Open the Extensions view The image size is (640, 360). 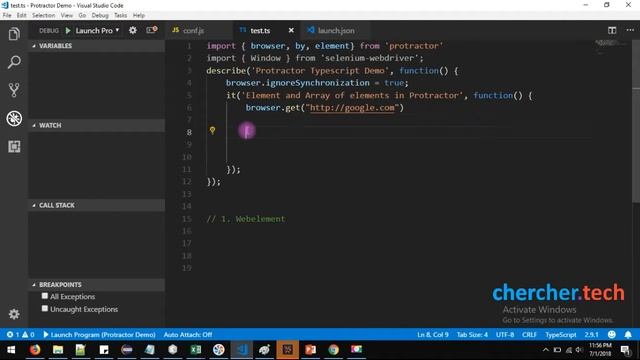click(x=14, y=147)
